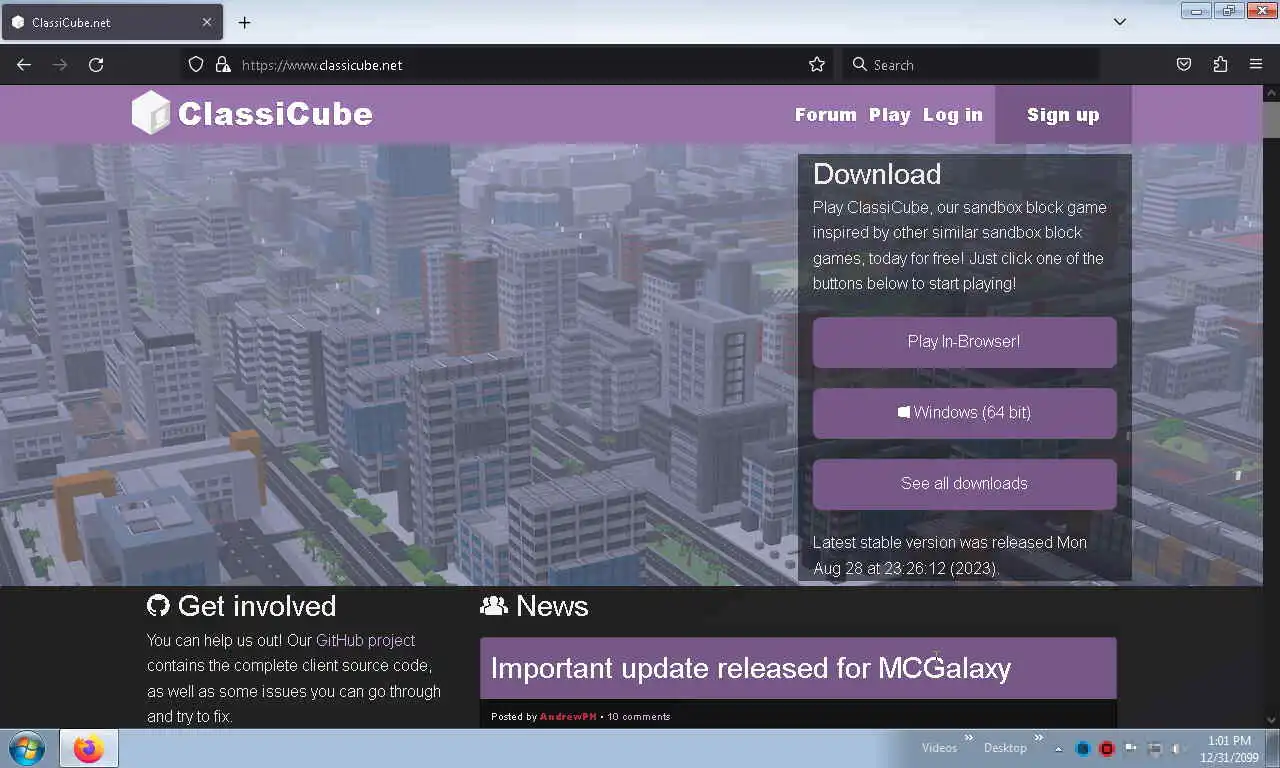Click the Get involved heading
1280x768 pixels.
(x=257, y=606)
